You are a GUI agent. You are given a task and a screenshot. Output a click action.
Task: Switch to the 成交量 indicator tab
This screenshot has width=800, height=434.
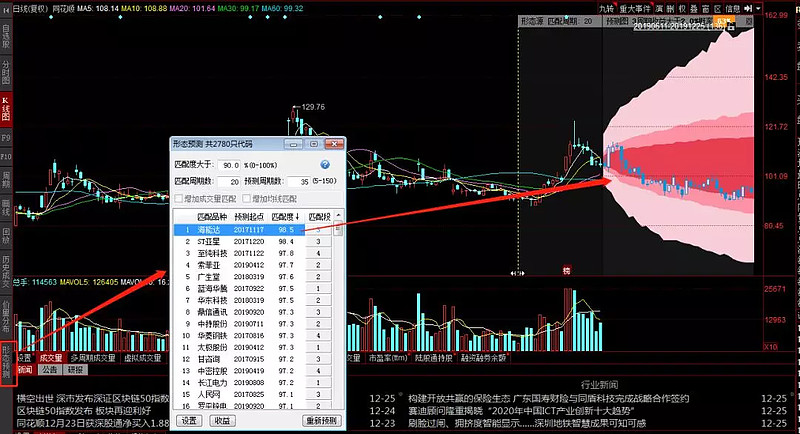tap(50, 358)
